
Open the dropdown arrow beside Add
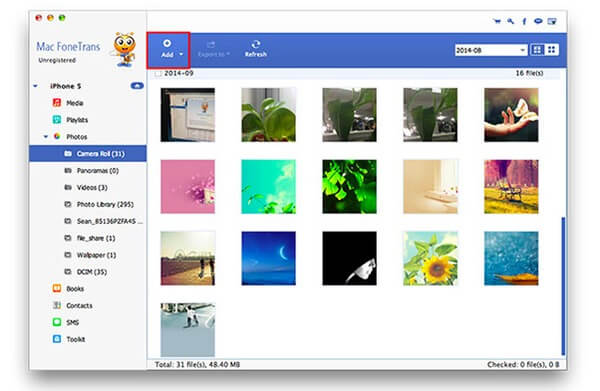coord(181,54)
